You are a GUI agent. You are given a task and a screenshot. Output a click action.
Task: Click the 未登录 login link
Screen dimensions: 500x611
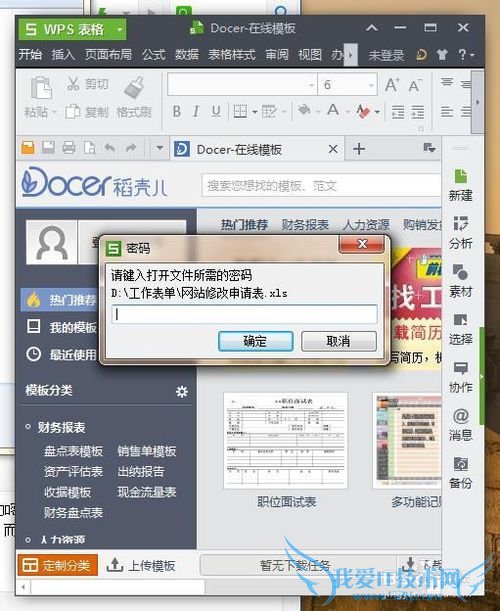point(386,55)
